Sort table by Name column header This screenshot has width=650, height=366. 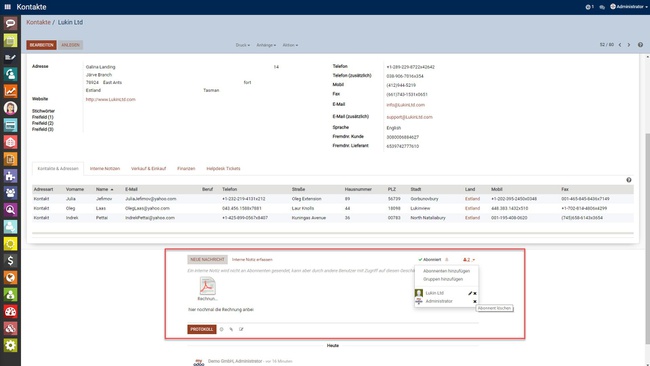[x=104, y=189]
